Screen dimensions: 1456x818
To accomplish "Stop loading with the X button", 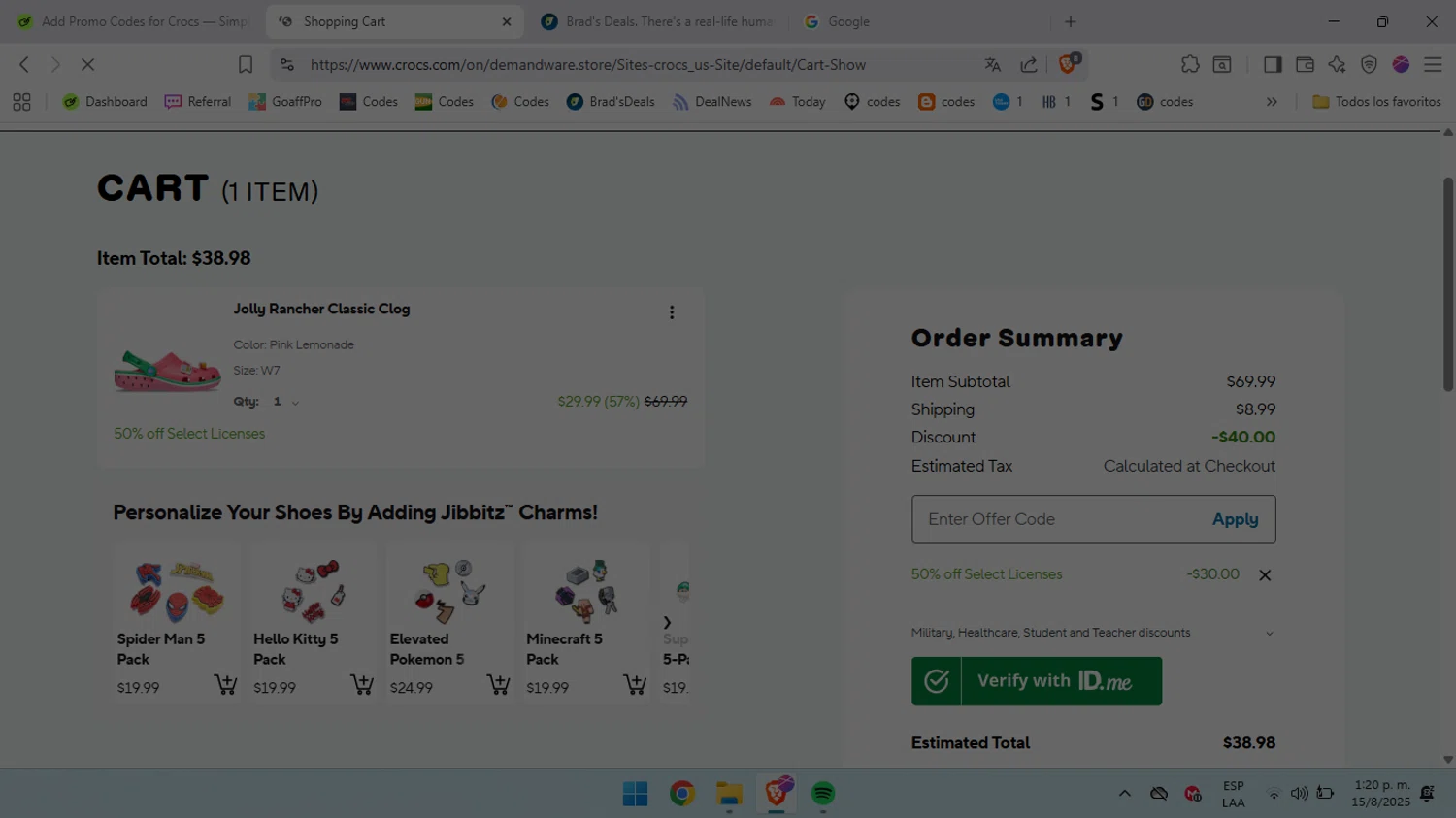I will point(87,64).
